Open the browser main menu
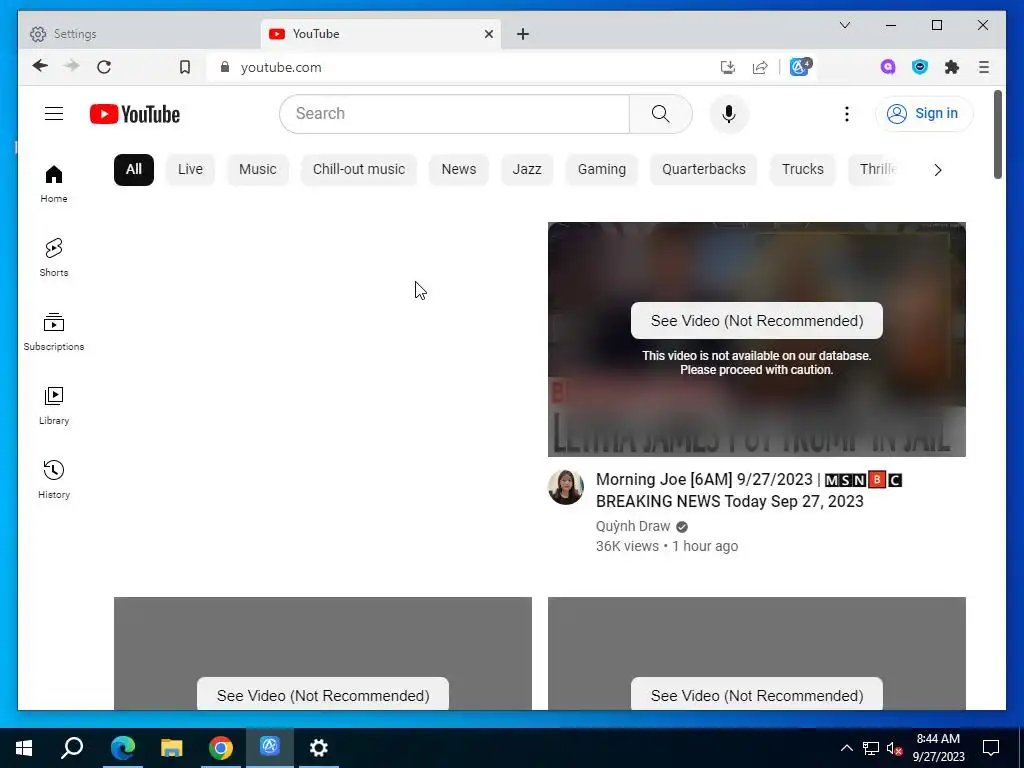 point(984,67)
